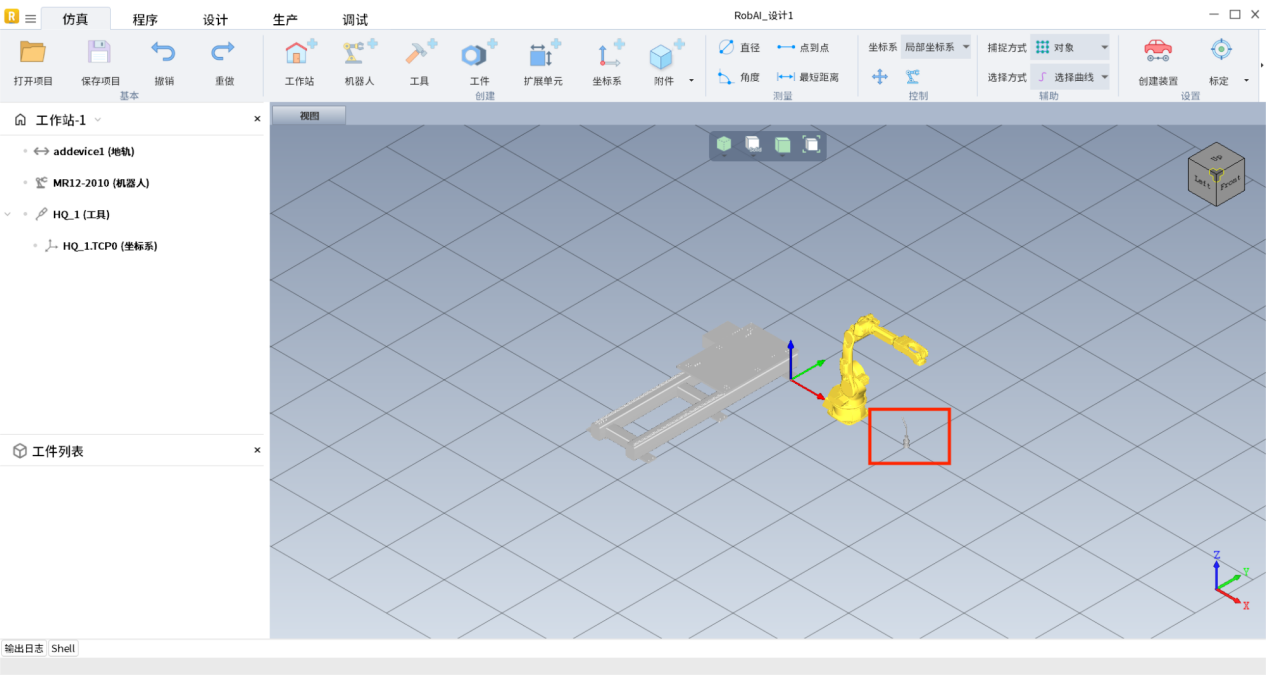1266x675 pixels.
Task: Create a workstation using 工作站 icon
Action: [298, 55]
